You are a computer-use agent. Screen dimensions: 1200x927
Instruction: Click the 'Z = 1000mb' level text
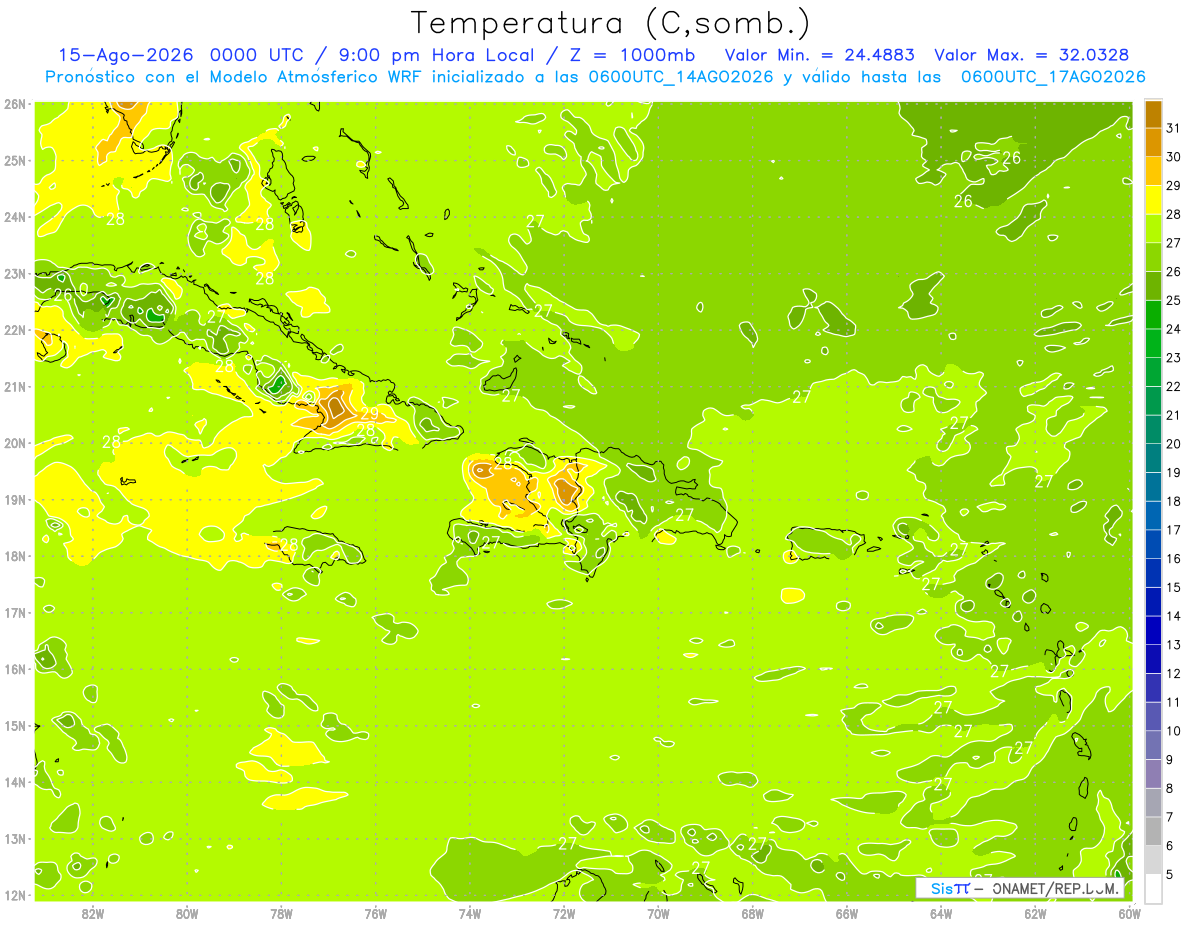tap(632, 55)
